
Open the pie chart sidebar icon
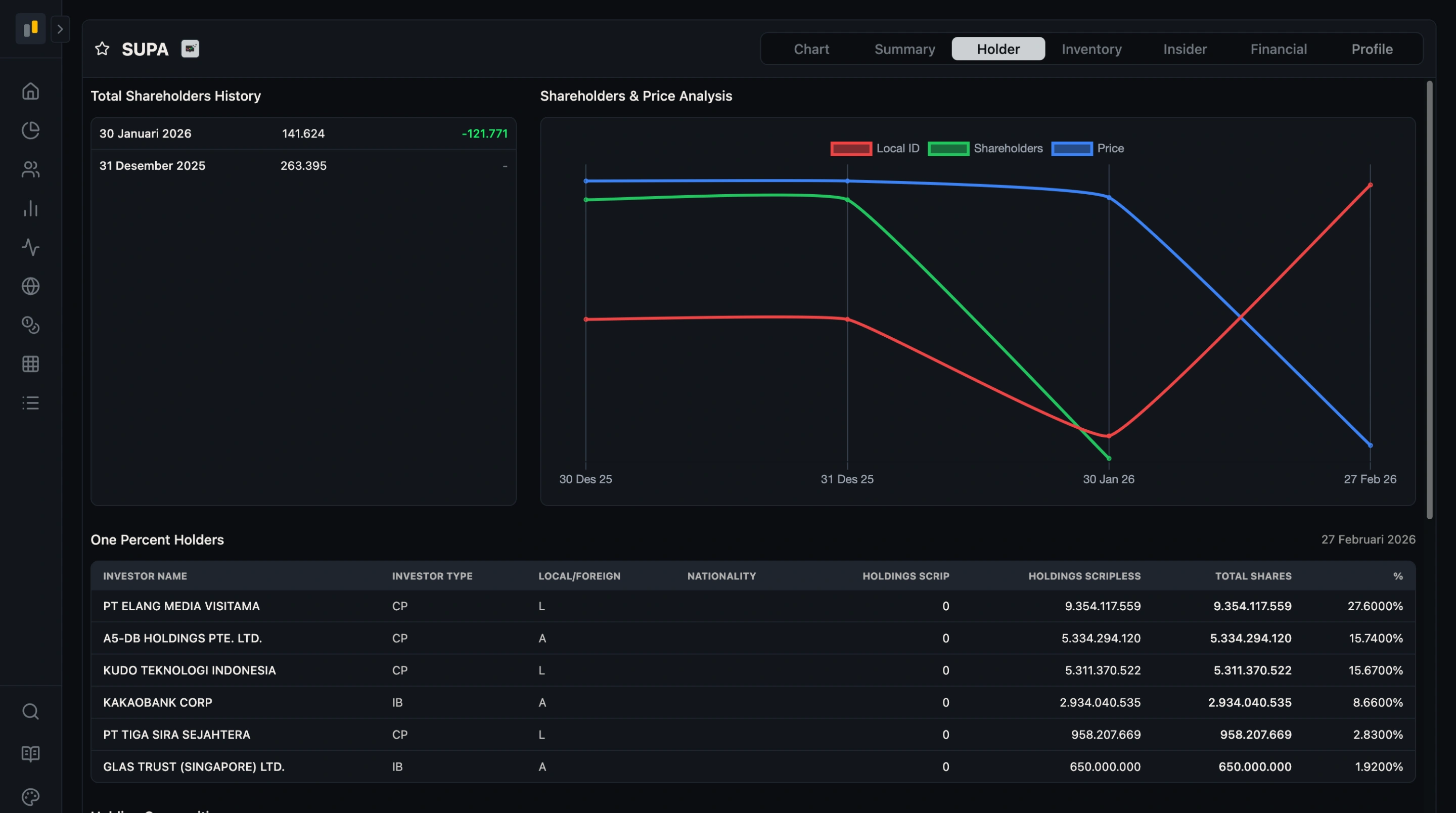click(30, 130)
